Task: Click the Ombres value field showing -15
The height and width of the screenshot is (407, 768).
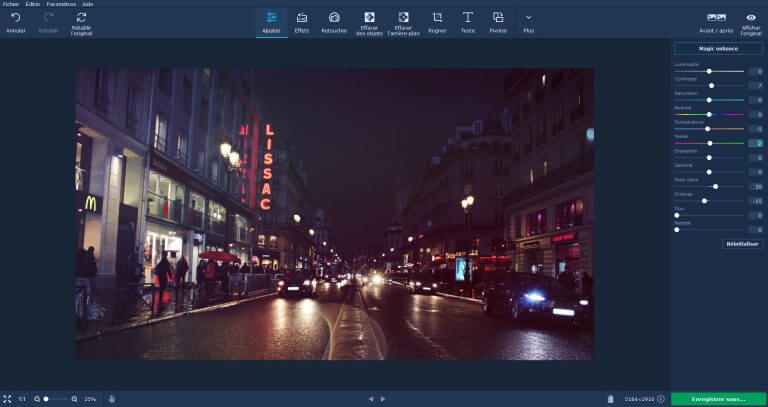Action: click(756, 201)
